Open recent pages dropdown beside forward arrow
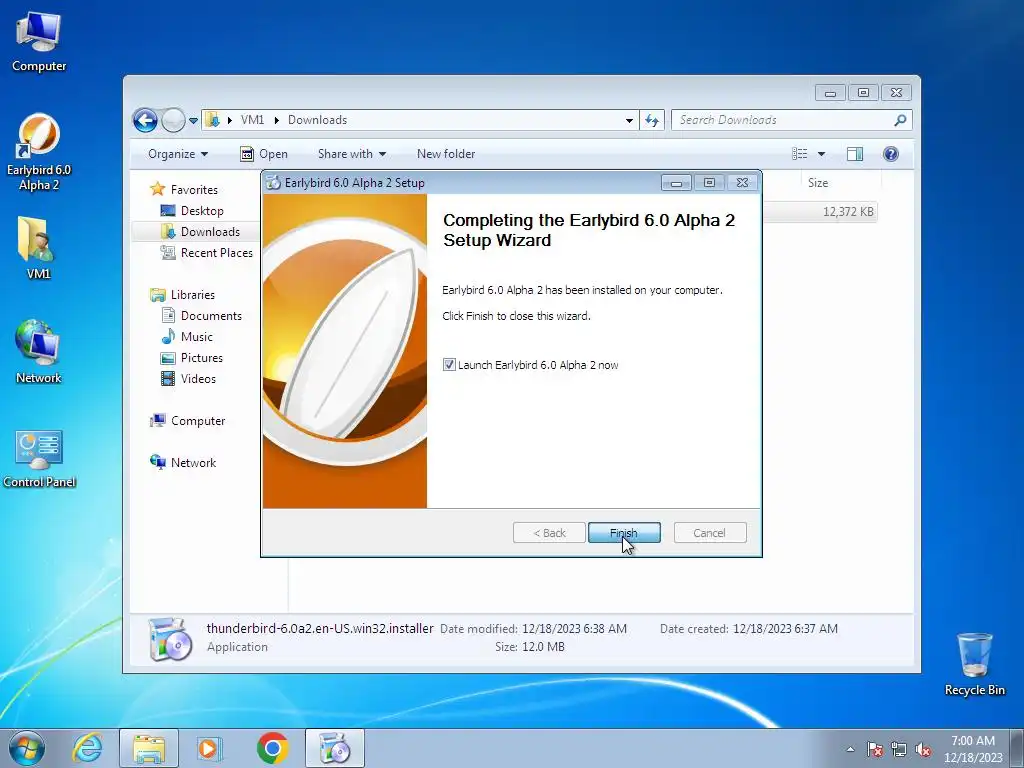Image resolution: width=1024 pixels, height=768 pixels. tap(193, 120)
